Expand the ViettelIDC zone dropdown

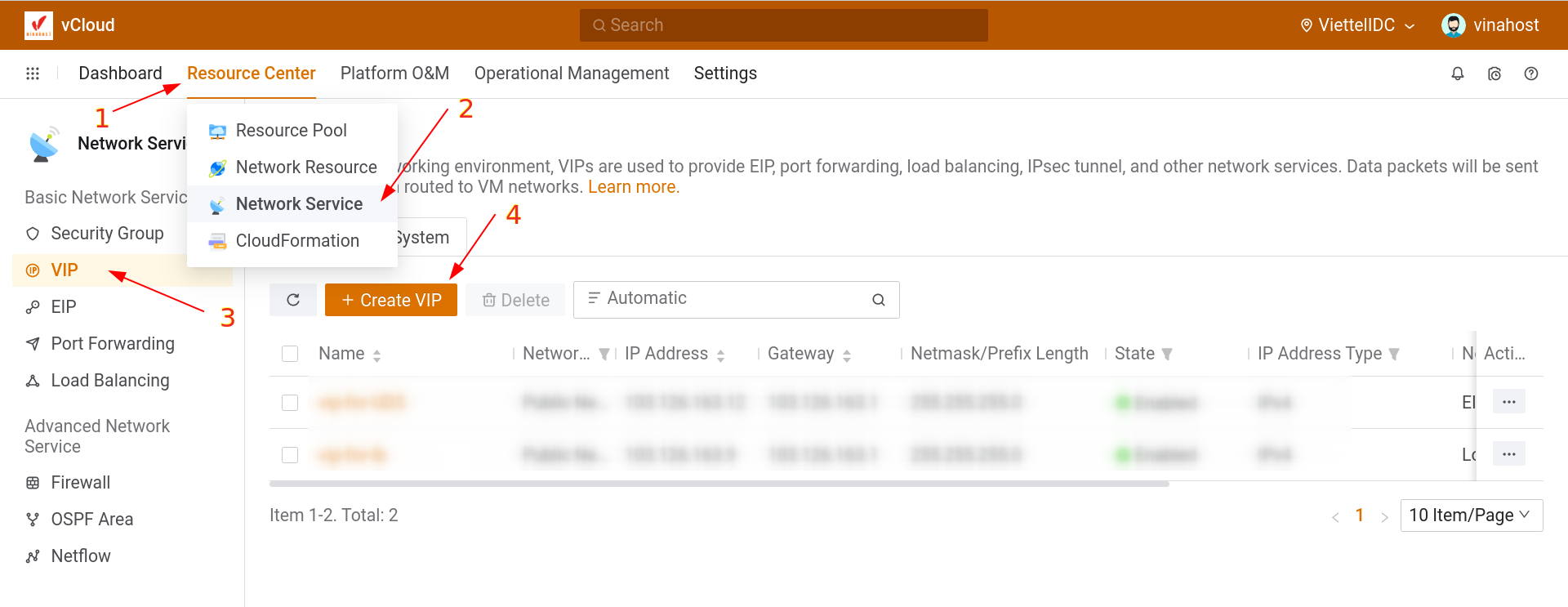1357,25
